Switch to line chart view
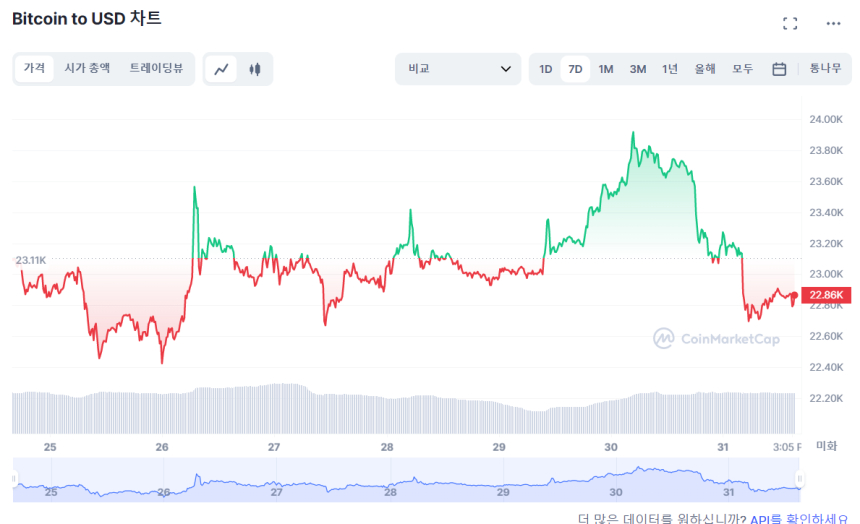The width and height of the screenshot is (860, 524). 222,69
